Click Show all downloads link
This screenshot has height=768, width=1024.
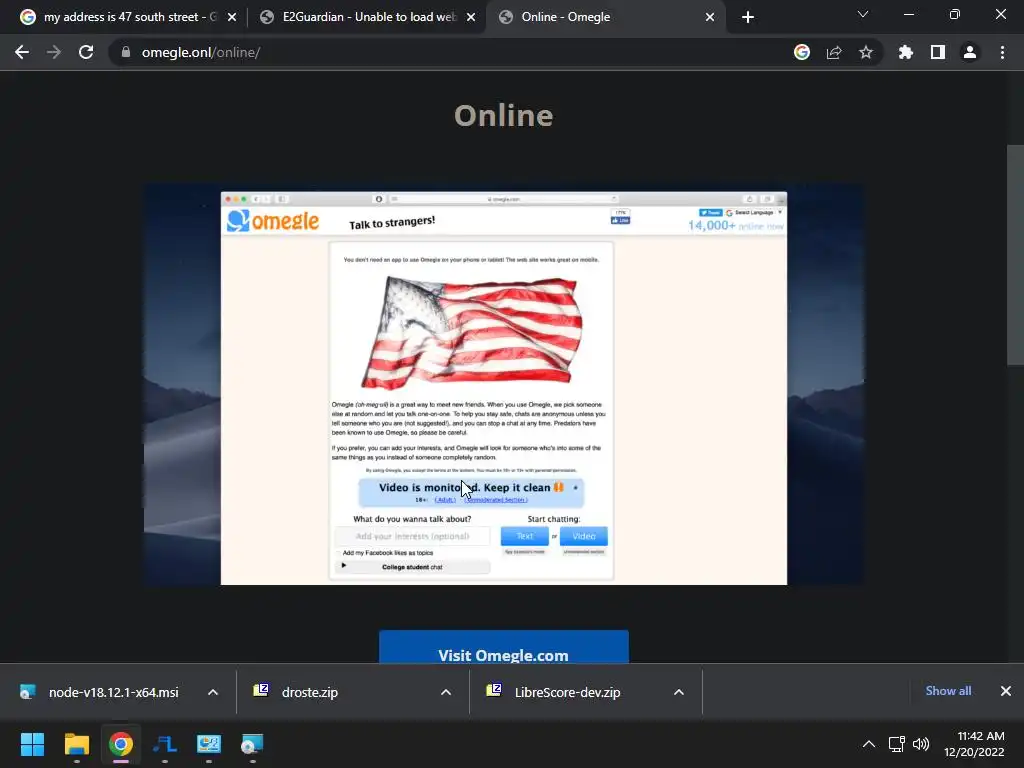click(948, 691)
